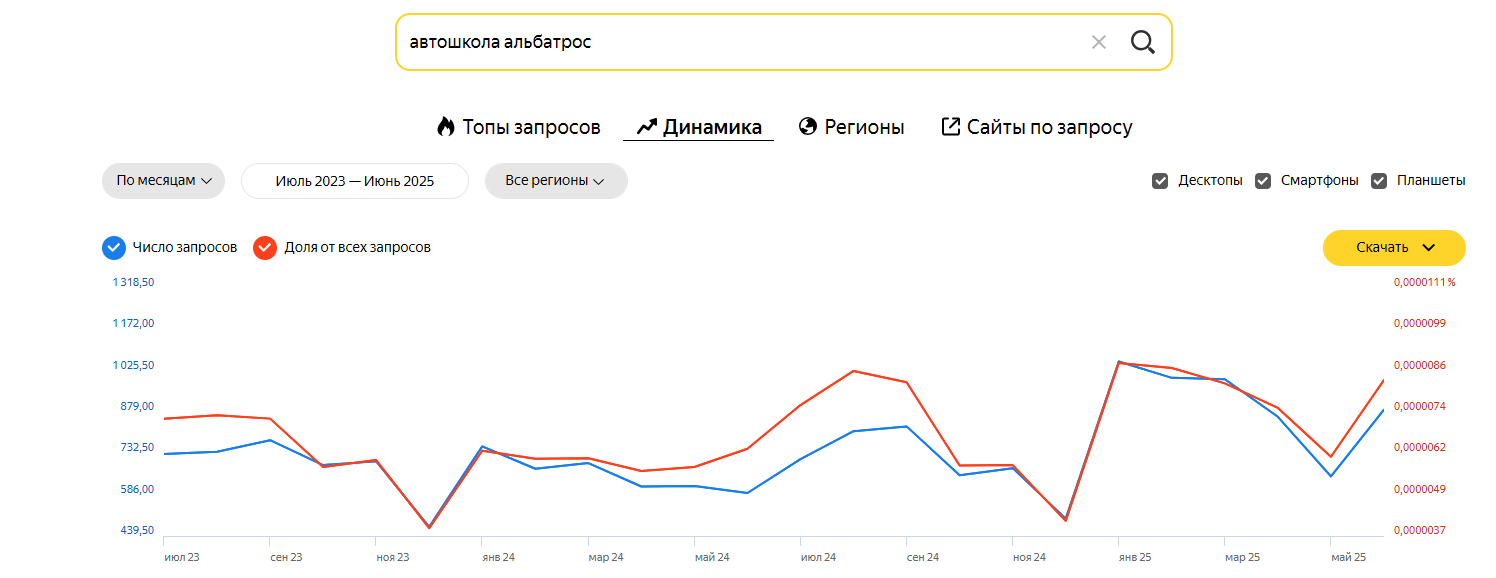Expand the Все регионы dropdown
Image resolution: width=1496 pixels, height=578 pixels.
click(556, 181)
